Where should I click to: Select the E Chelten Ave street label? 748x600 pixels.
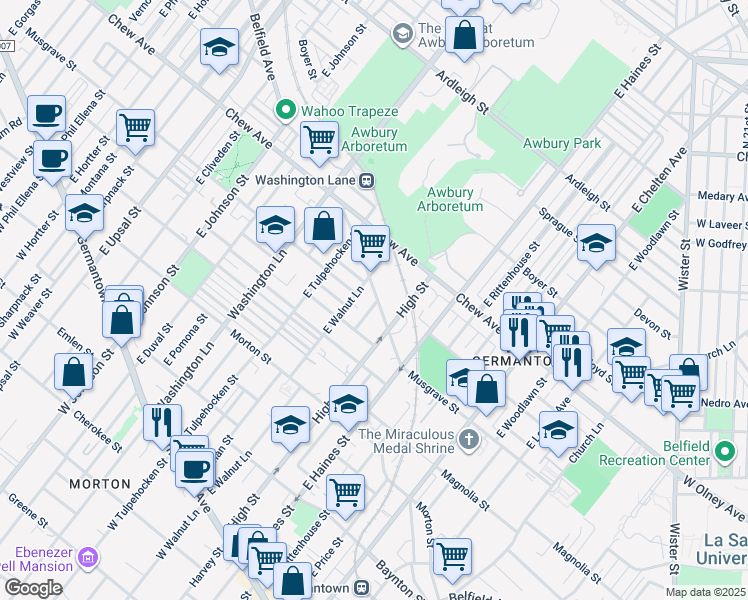[660, 180]
